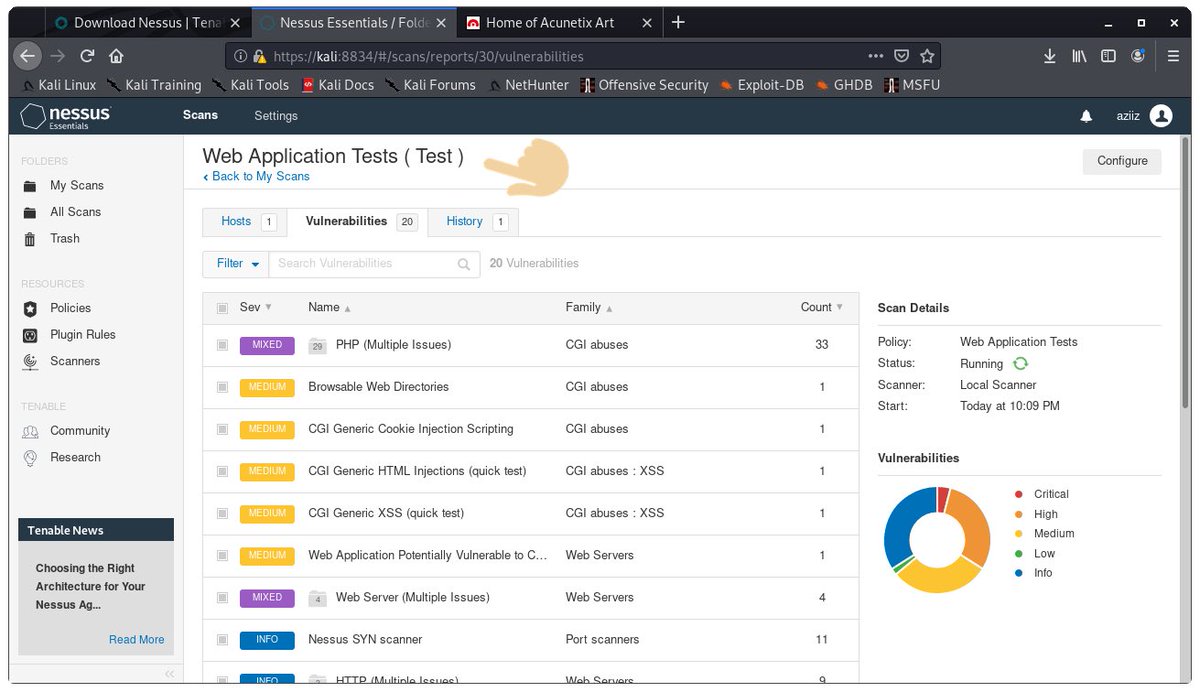The image size is (1200, 692).
Task: Open the All Scans folder
Action: pyautogui.click(x=76, y=212)
